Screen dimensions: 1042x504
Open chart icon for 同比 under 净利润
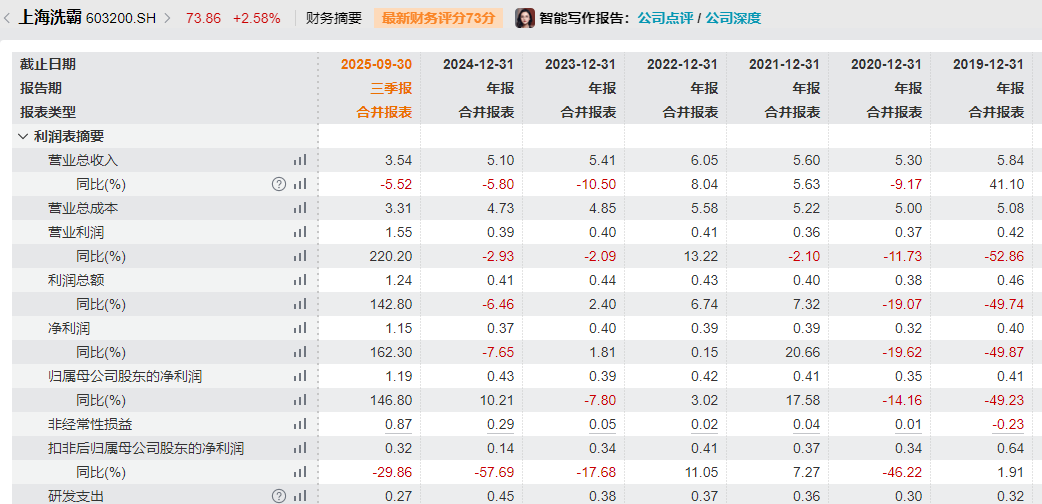tap(300, 352)
